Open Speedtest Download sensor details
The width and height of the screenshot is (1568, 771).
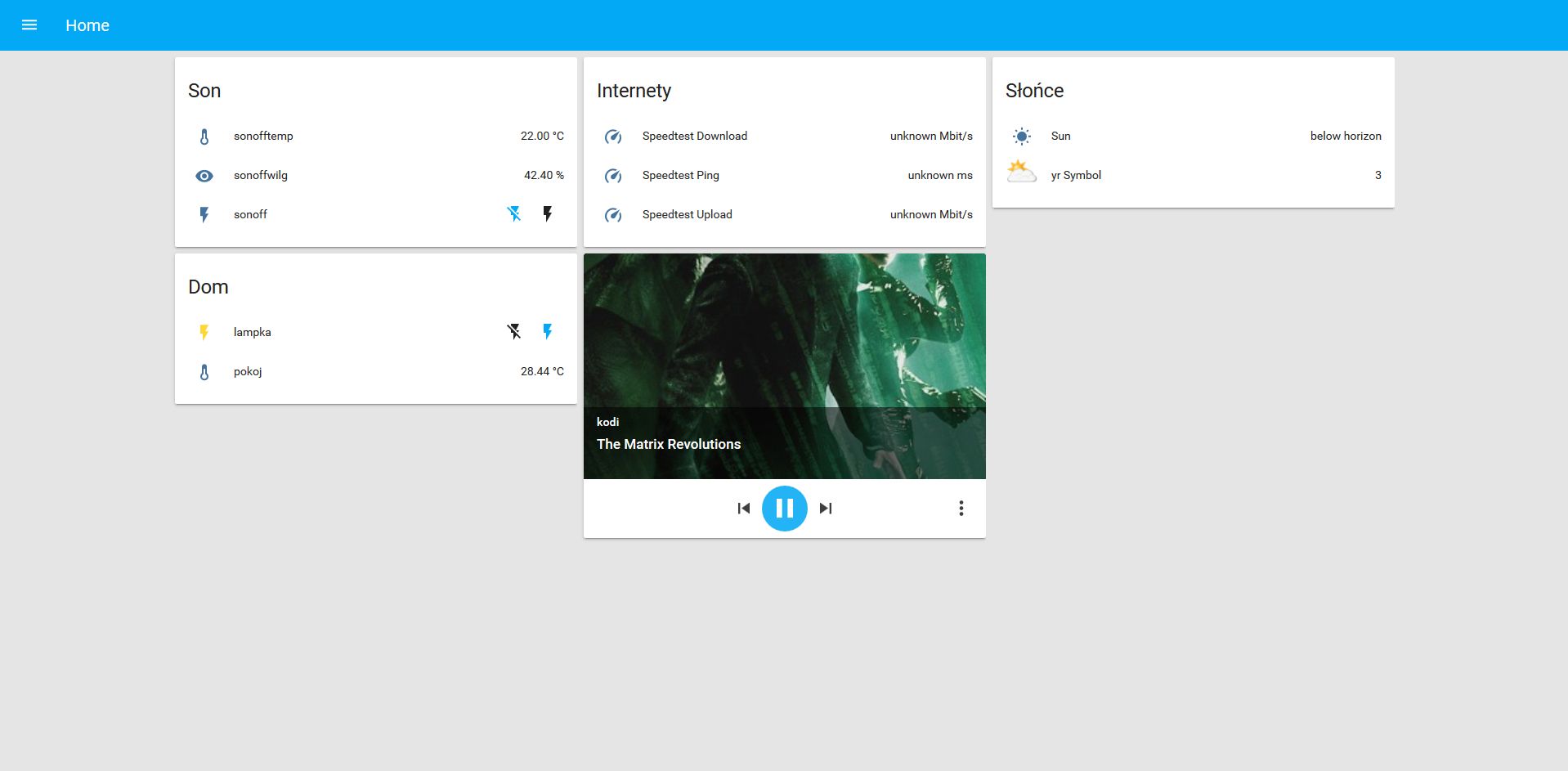coord(785,136)
